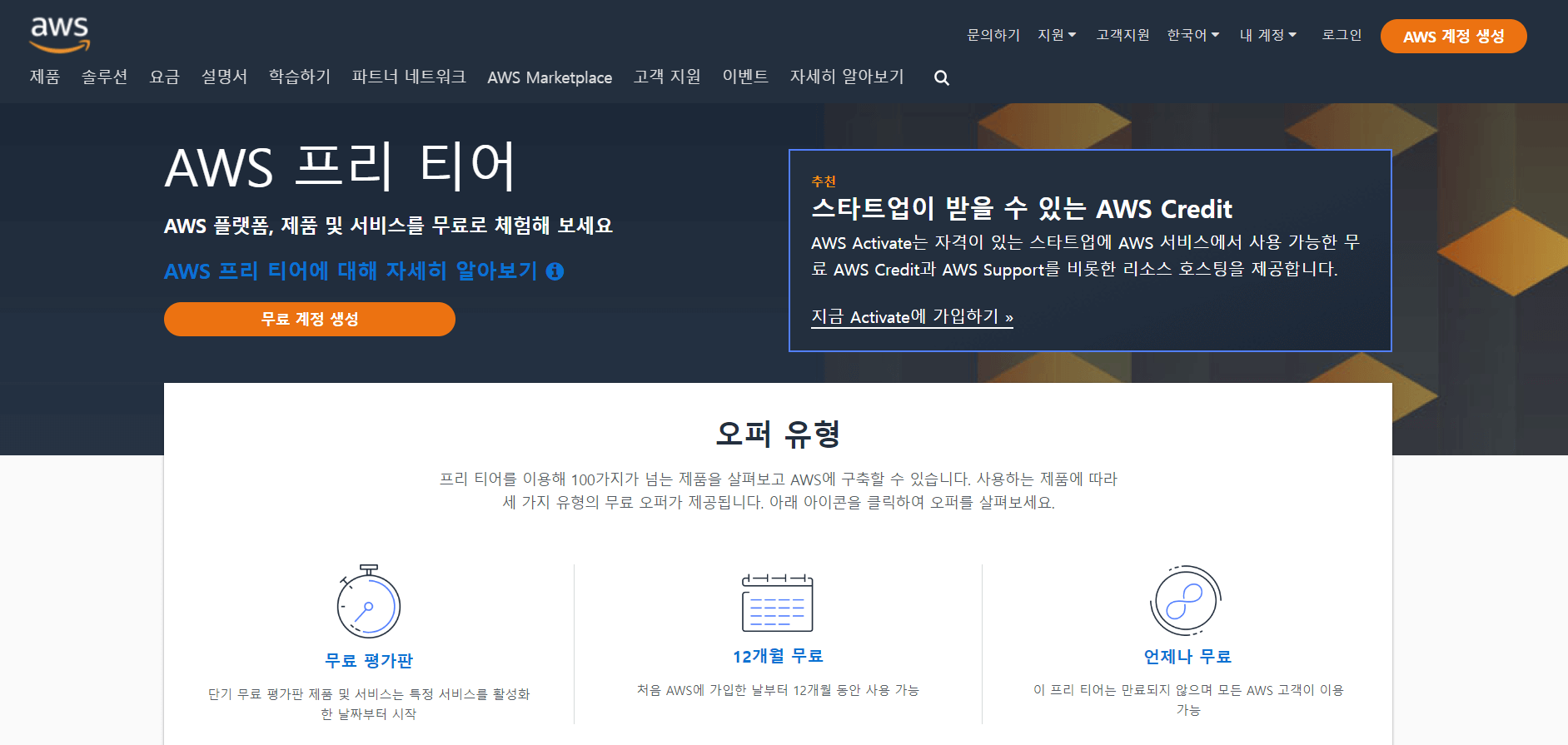Click the 추천 label in promo box

[x=824, y=181]
